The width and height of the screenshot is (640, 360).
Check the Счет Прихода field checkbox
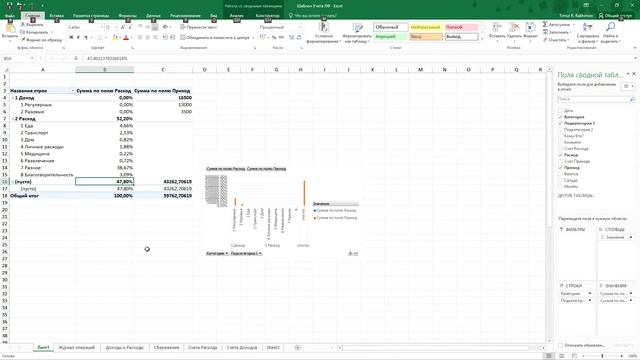(560, 161)
